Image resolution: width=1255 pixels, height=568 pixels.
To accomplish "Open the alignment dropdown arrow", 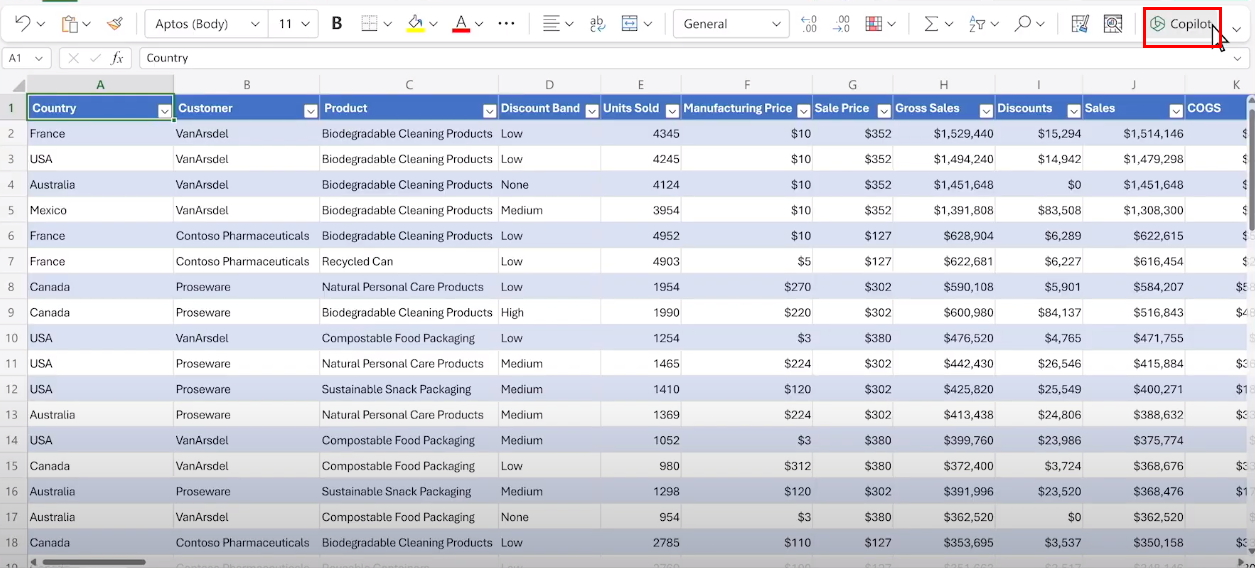I will pyautogui.click(x=569, y=24).
